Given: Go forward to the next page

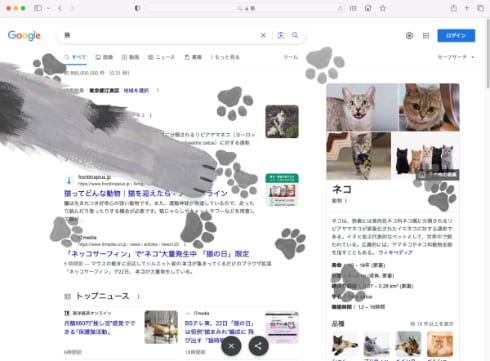Looking at the screenshot, I should [x=72, y=8].
